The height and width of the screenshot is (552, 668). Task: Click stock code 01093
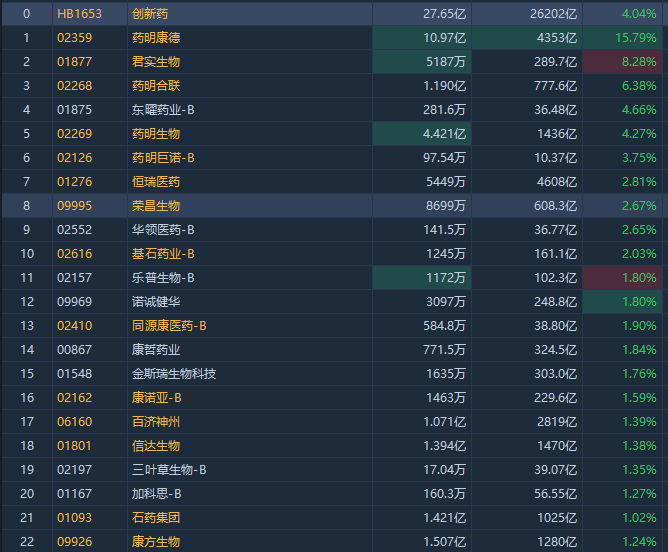point(75,518)
